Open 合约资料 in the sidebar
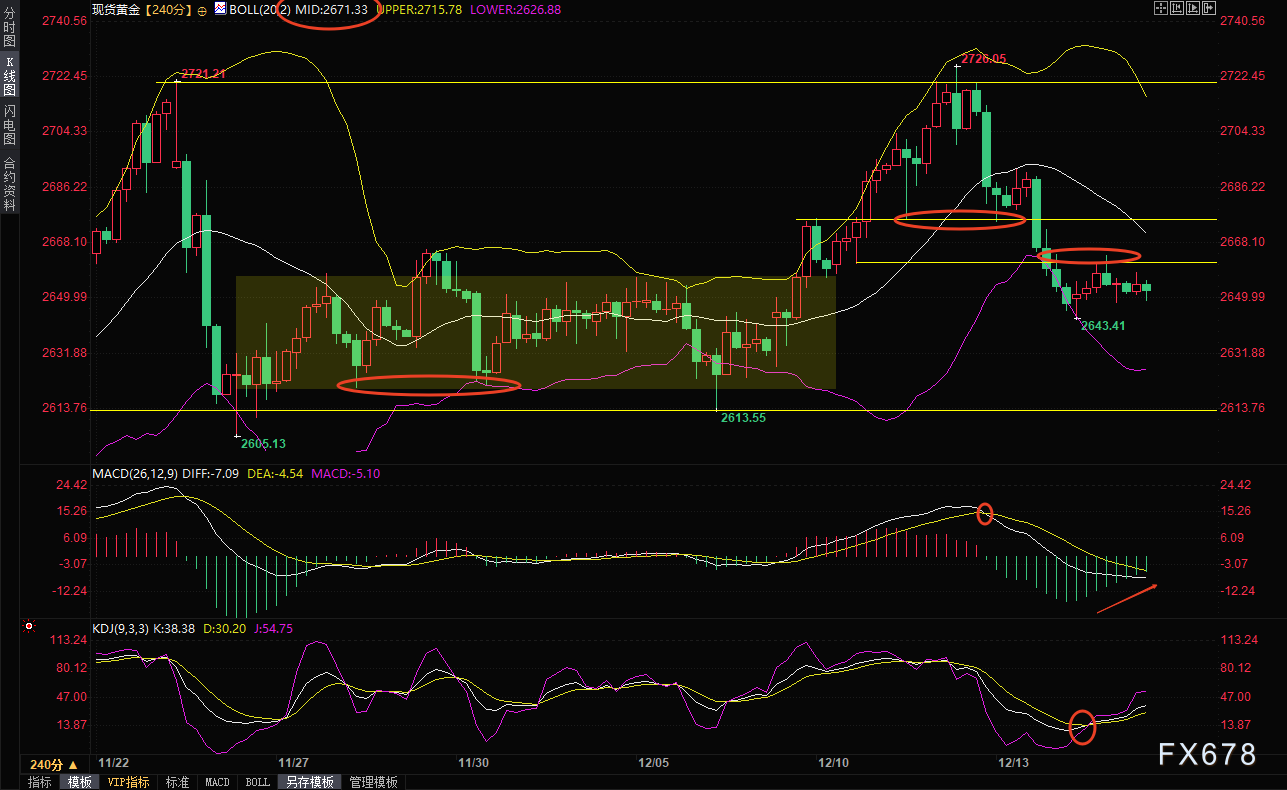 (9, 183)
